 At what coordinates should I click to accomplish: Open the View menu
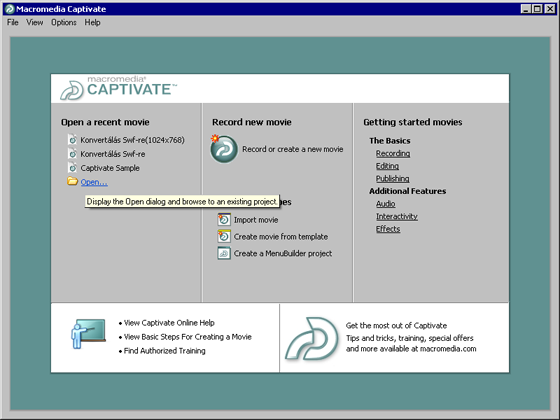[34, 22]
